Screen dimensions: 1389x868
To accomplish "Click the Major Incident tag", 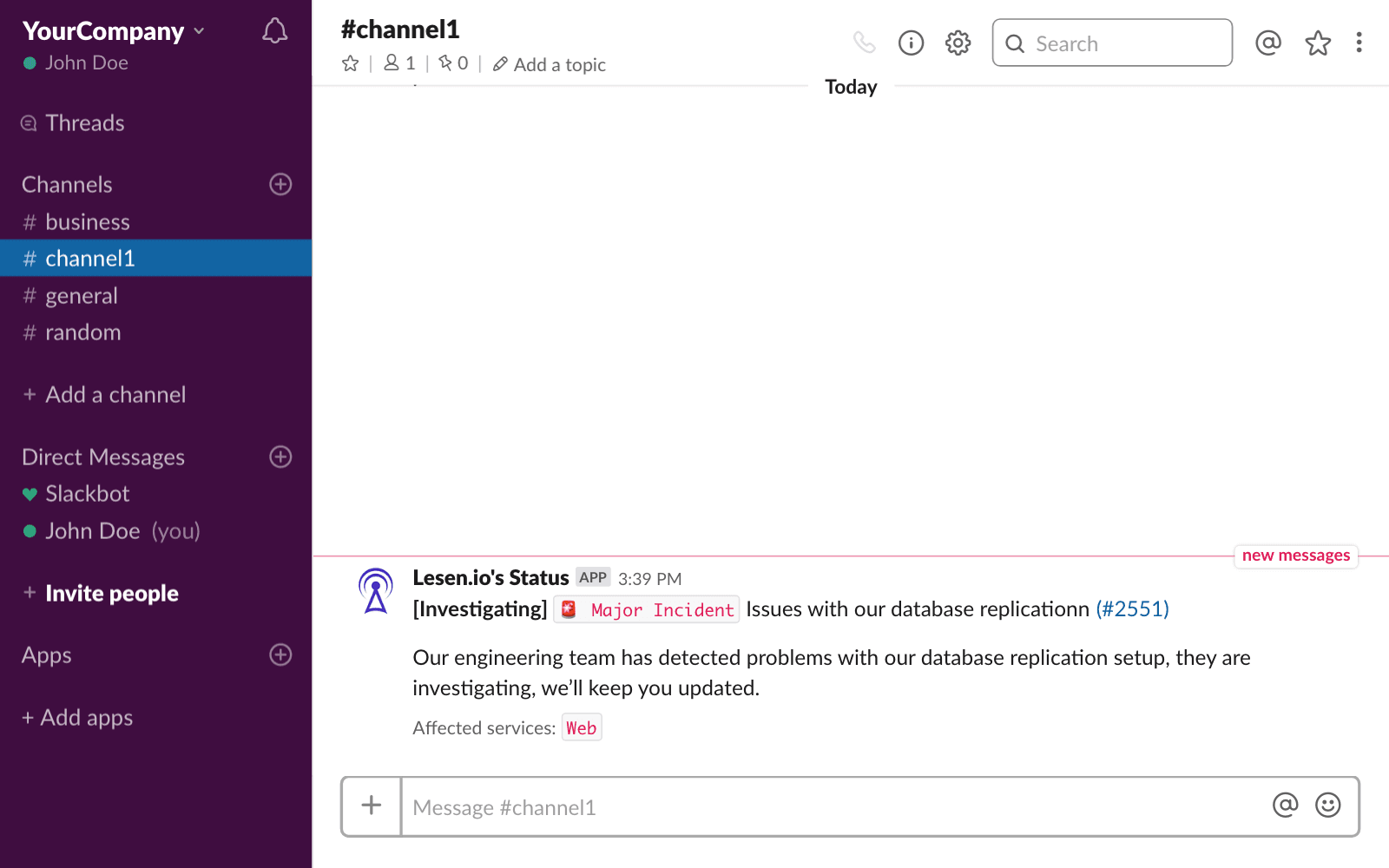I will (647, 610).
